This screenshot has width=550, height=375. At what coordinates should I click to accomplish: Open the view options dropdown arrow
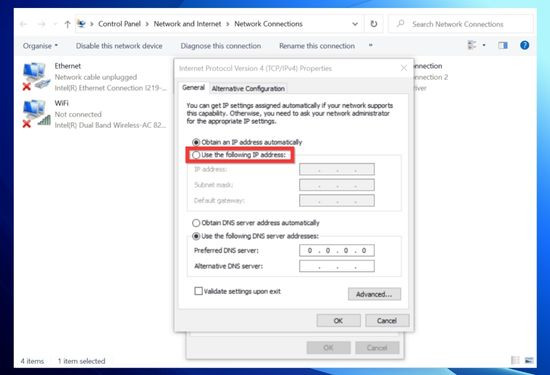pyautogui.click(x=484, y=45)
